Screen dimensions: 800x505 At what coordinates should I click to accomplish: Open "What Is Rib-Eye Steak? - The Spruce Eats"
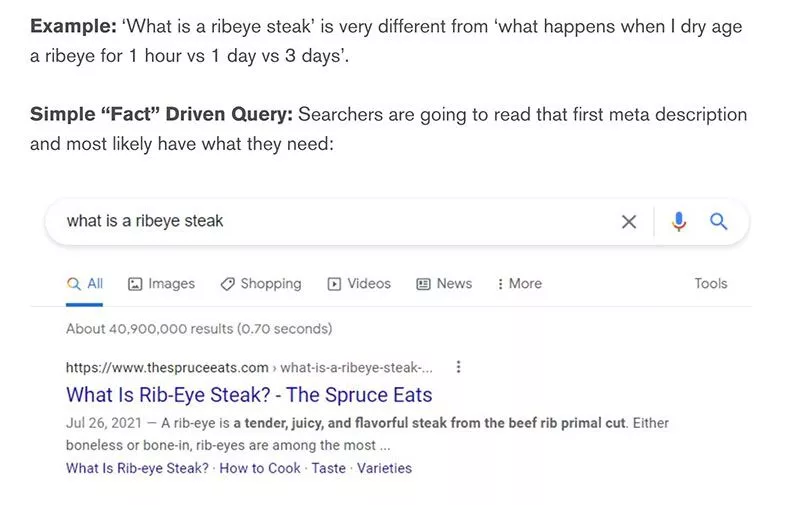pos(249,394)
